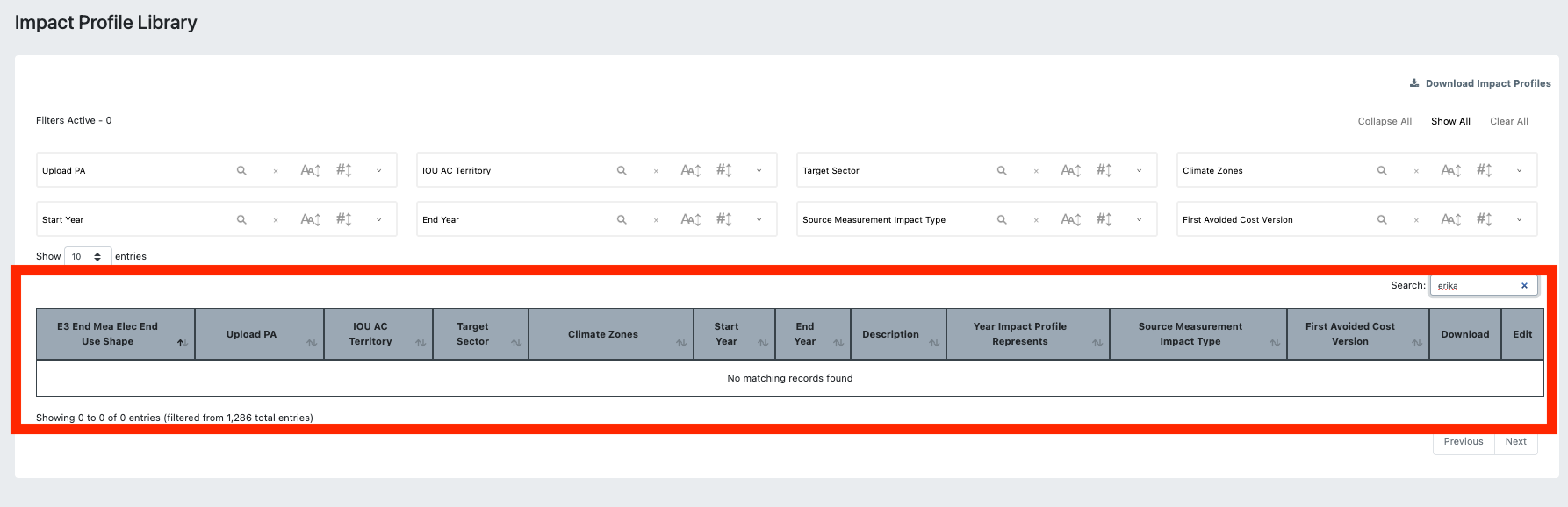Click the search icon in End Year filter
This screenshot has width=1568, height=507.
pyautogui.click(x=622, y=219)
